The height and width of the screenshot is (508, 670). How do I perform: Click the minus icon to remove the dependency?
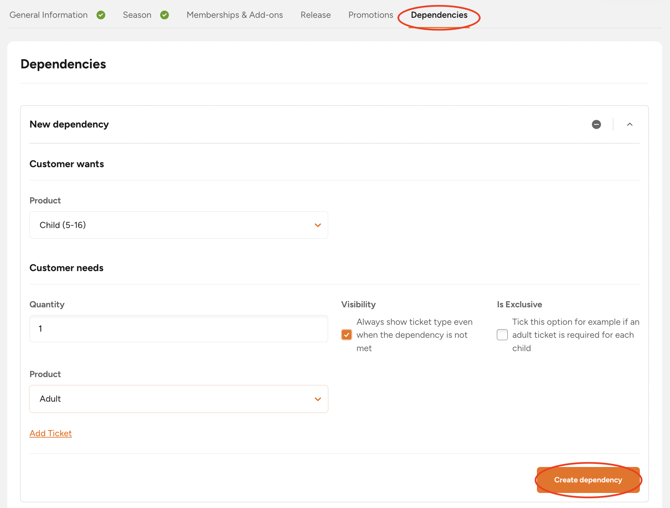click(596, 125)
